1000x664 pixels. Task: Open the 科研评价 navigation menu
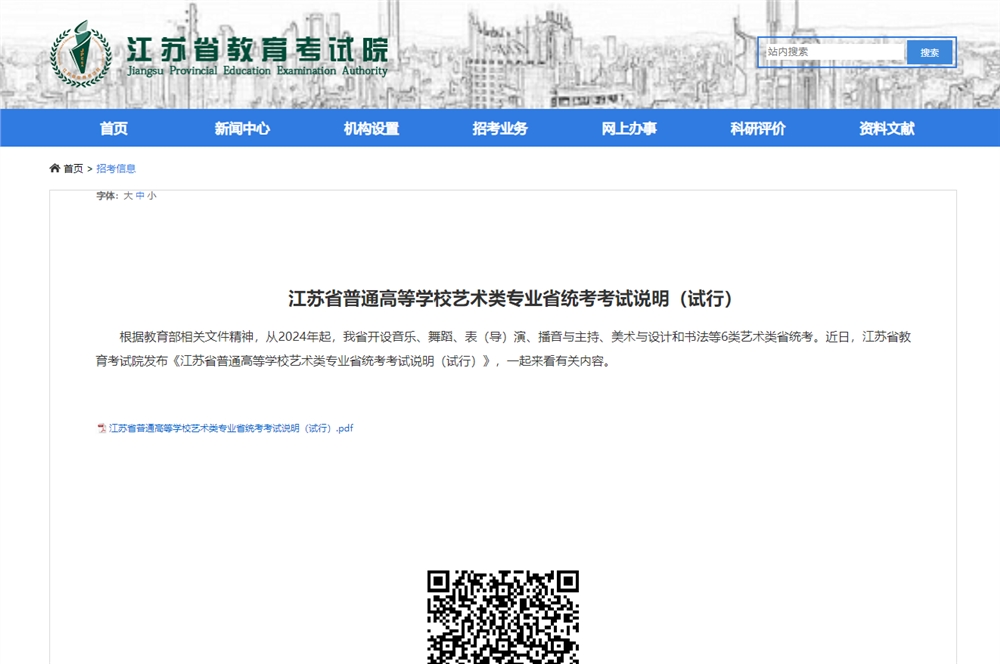pyautogui.click(x=758, y=128)
